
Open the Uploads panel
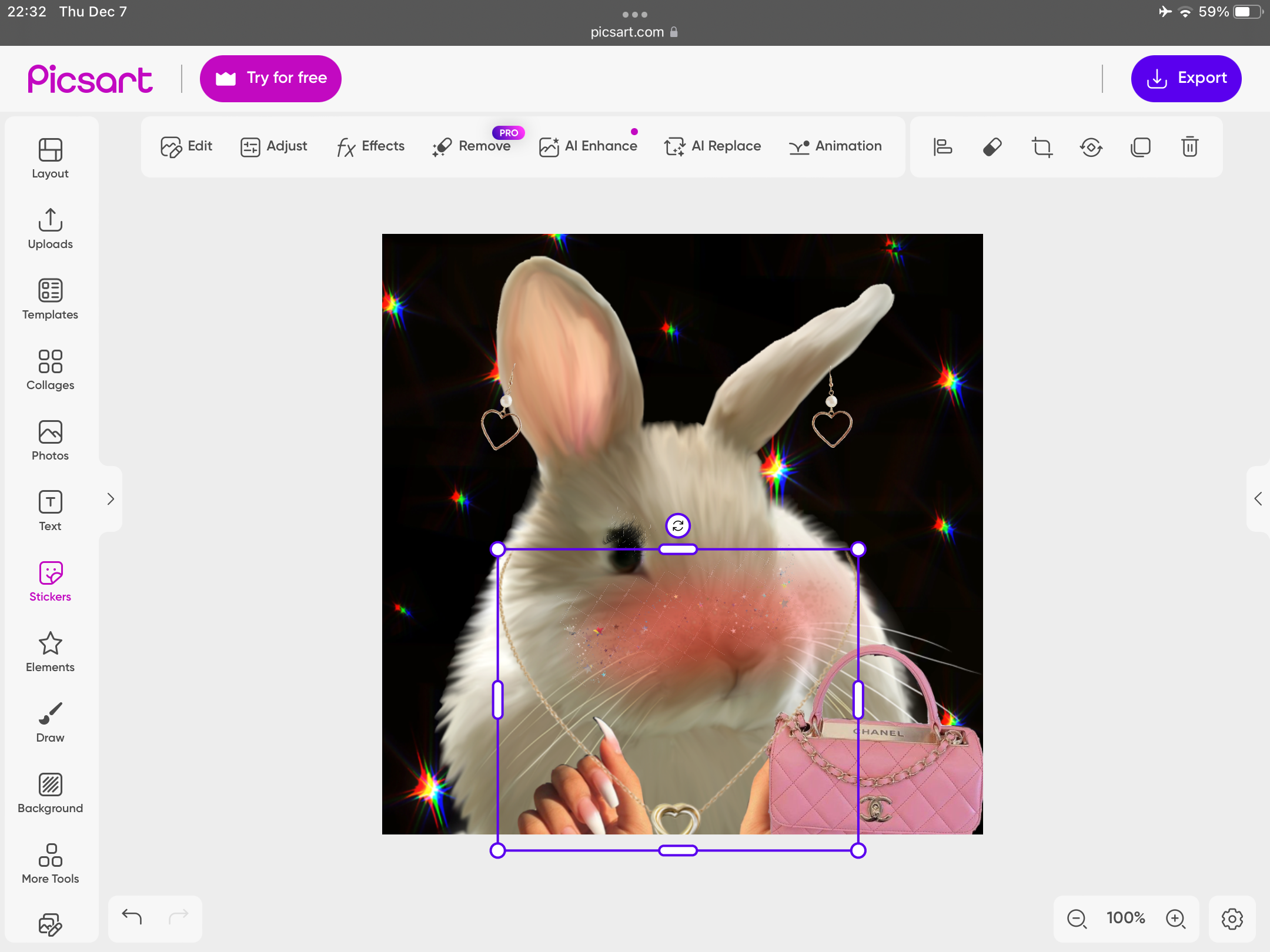pos(50,229)
